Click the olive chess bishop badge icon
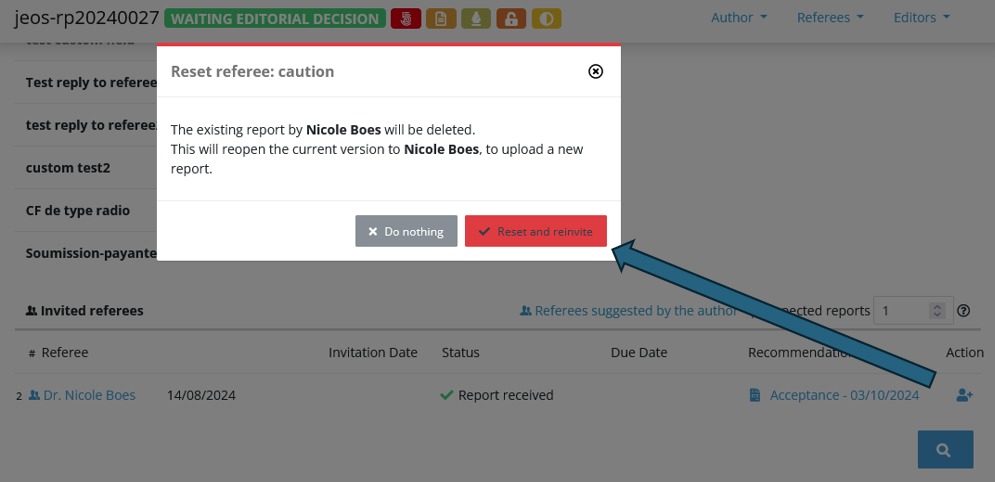Screen dimensions: 995x482 point(476,19)
